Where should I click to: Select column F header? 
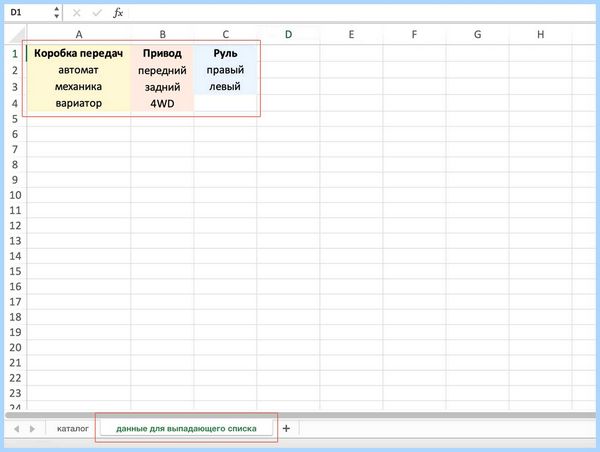click(x=414, y=34)
